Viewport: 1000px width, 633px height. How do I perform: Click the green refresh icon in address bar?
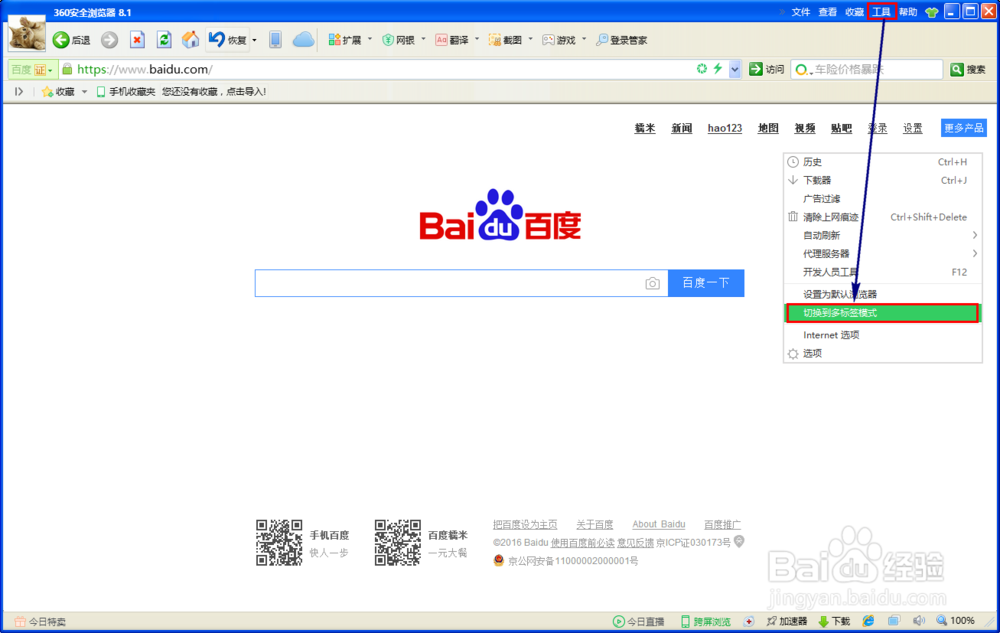[702, 69]
